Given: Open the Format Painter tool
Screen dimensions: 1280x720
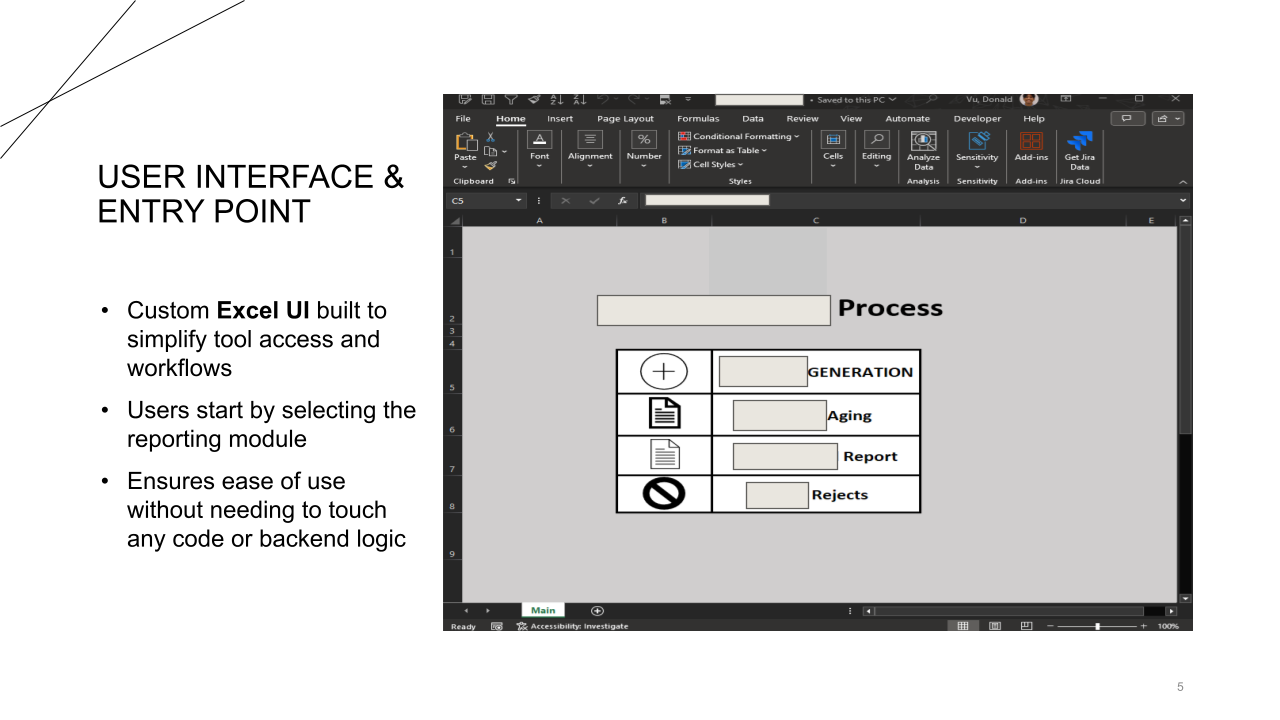Looking at the screenshot, I should (x=489, y=165).
